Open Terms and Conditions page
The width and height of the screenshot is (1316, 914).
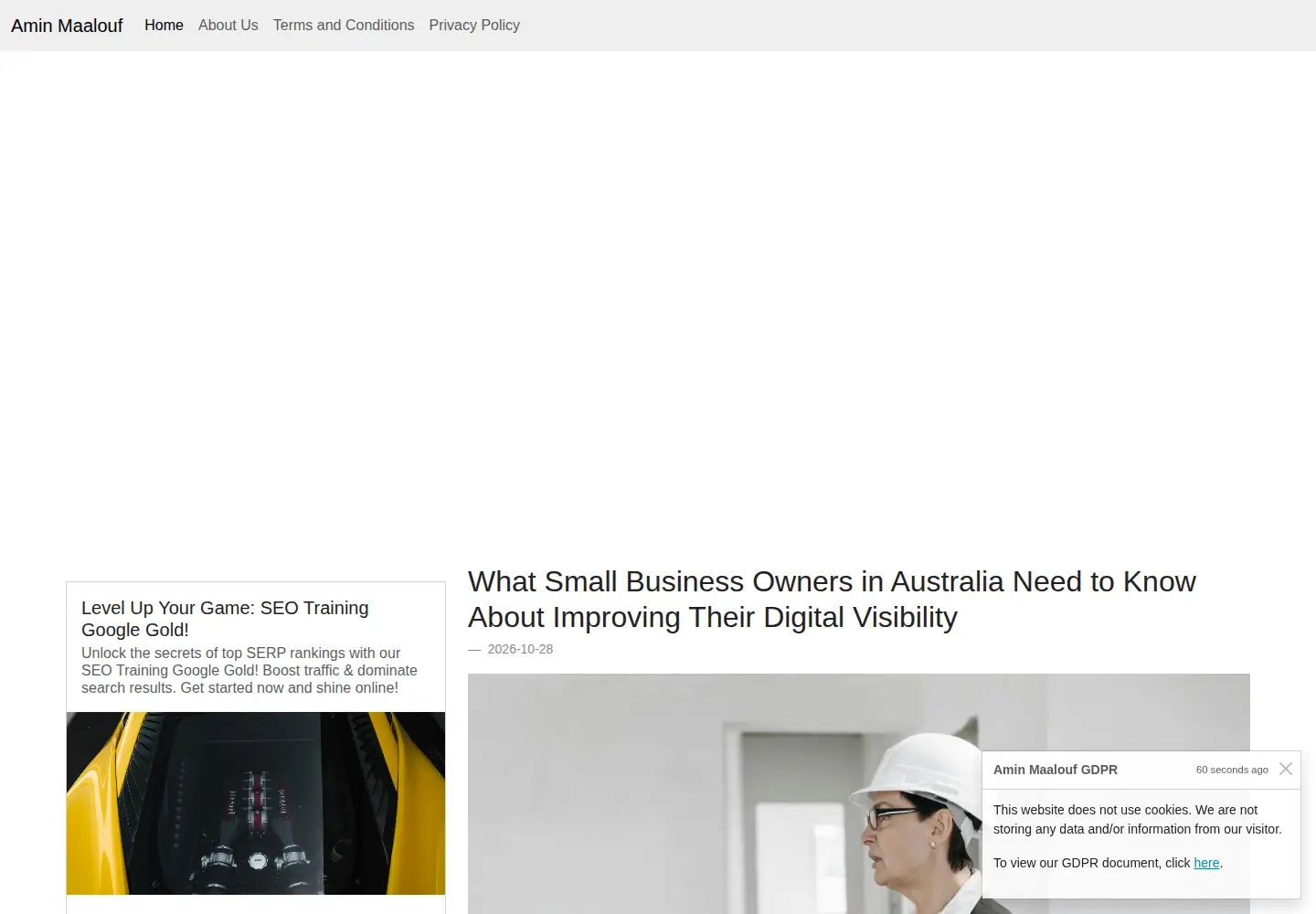[344, 26]
